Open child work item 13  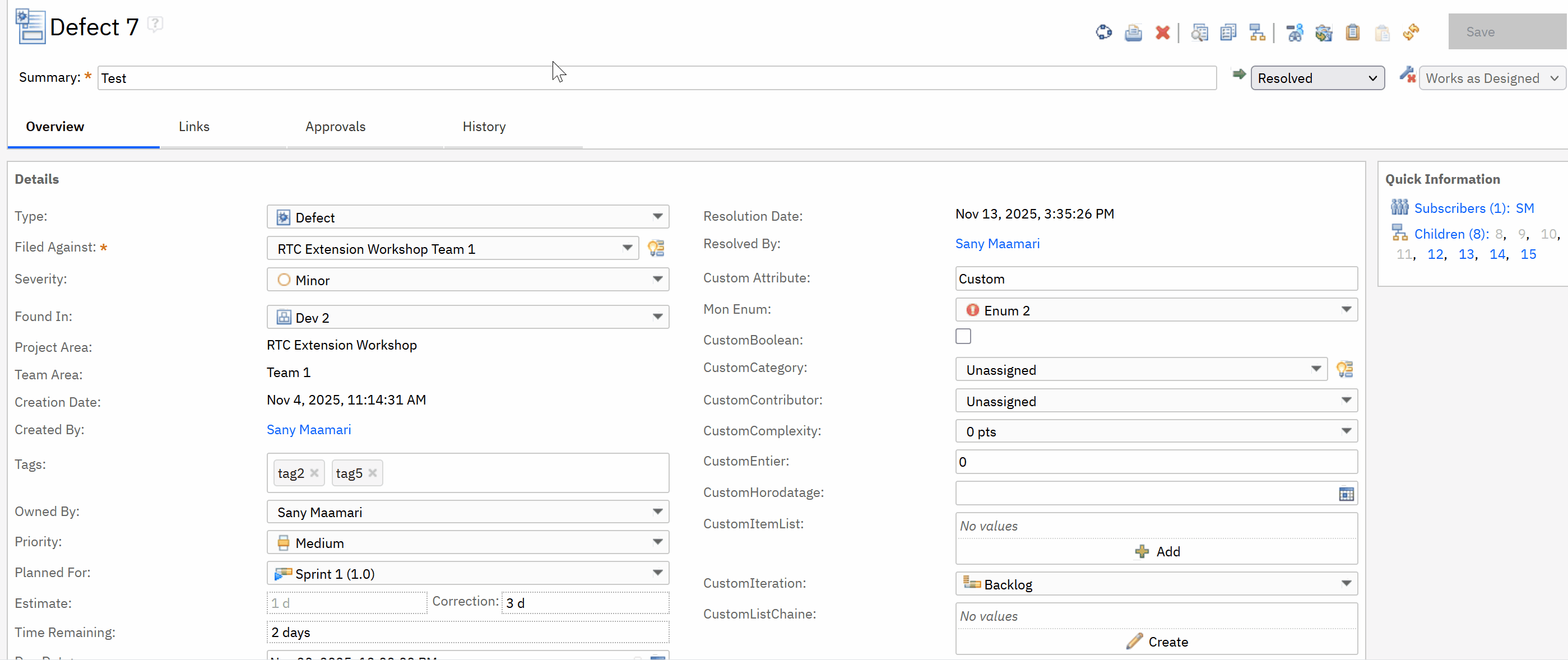[1466, 254]
